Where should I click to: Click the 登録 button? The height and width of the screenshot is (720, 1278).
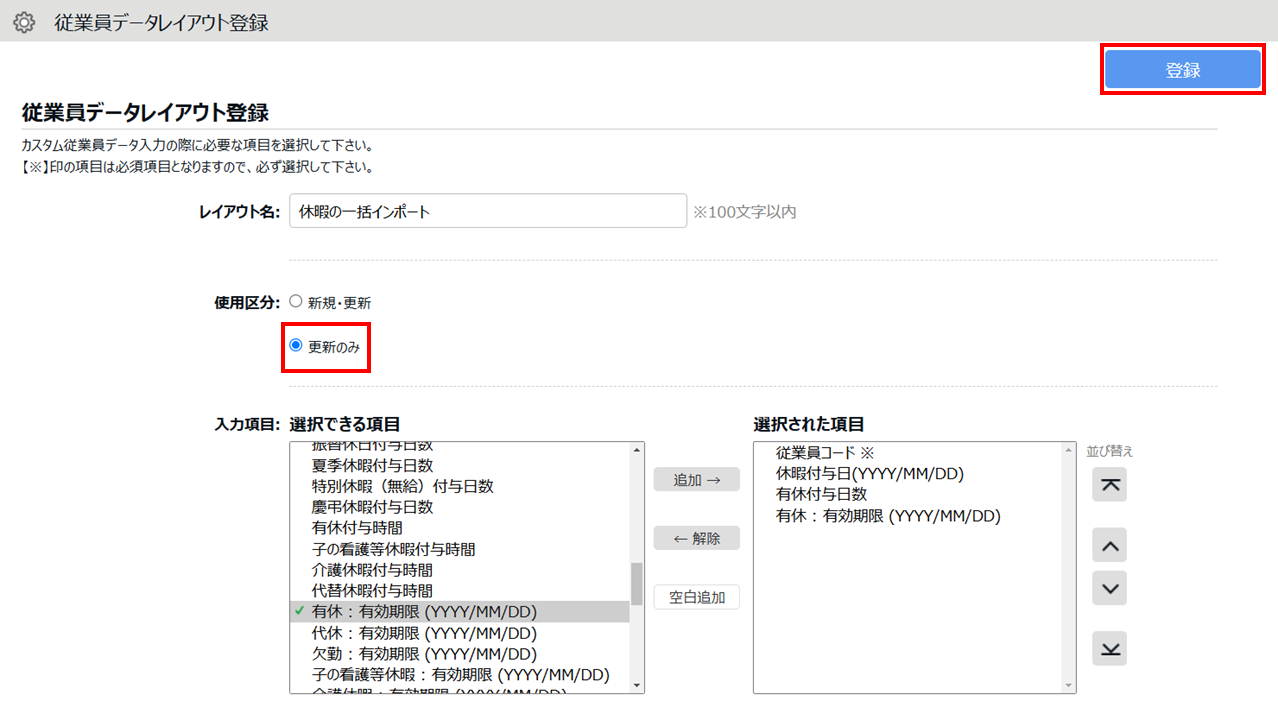pos(1182,70)
